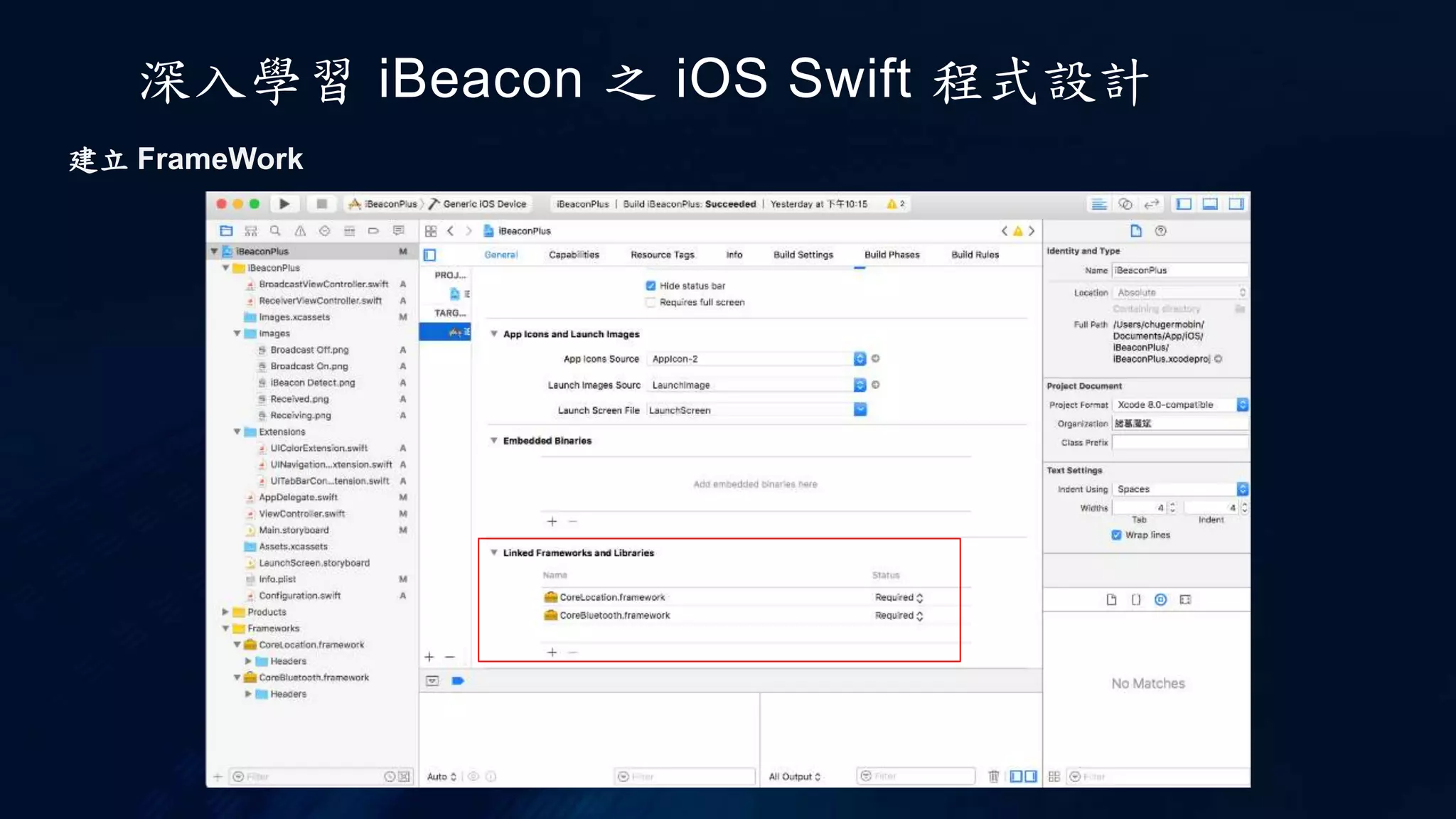Click the Class Prefix input field
The image size is (1456, 819).
(1179, 442)
